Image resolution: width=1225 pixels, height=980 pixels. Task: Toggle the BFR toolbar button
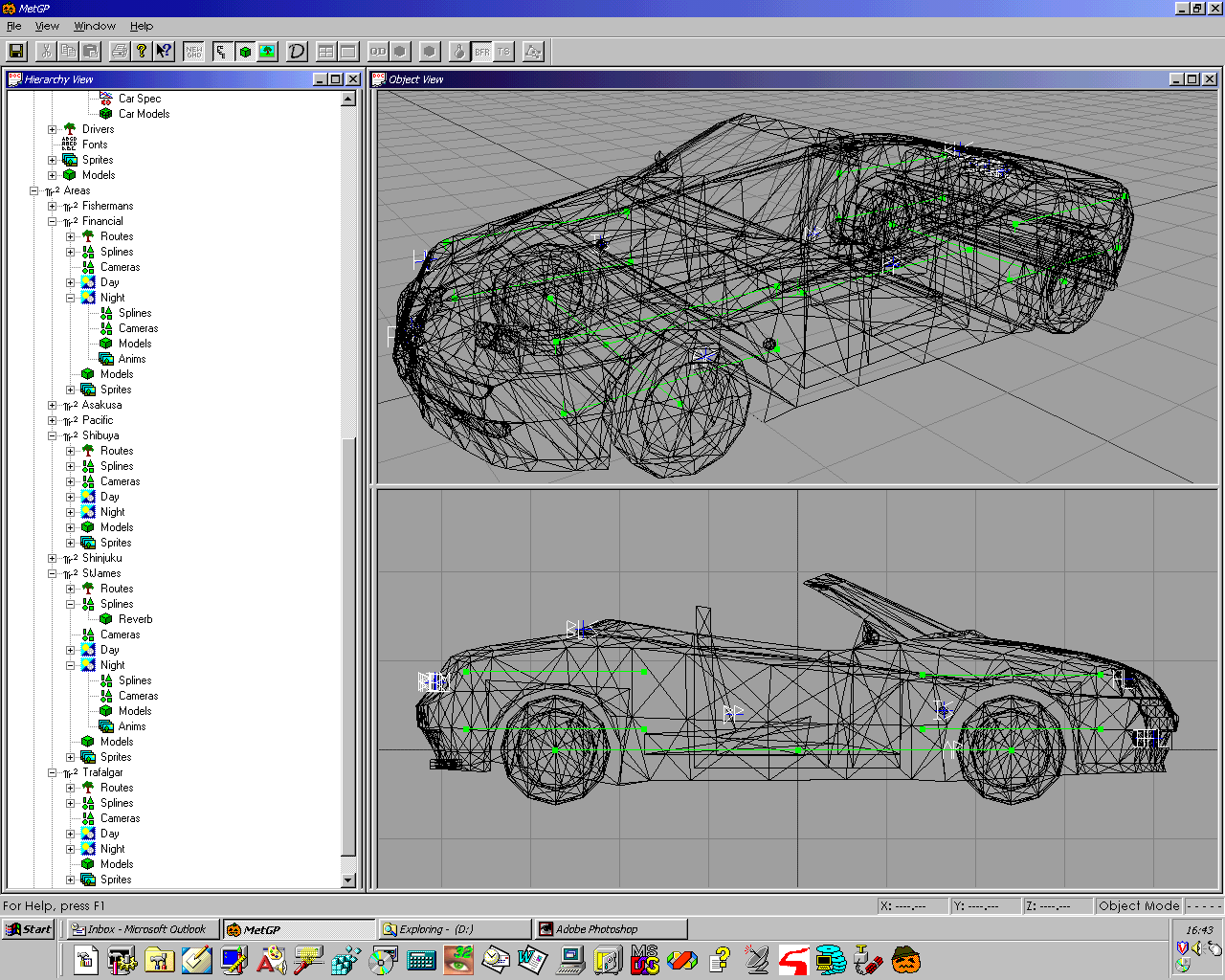(x=481, y=52)
